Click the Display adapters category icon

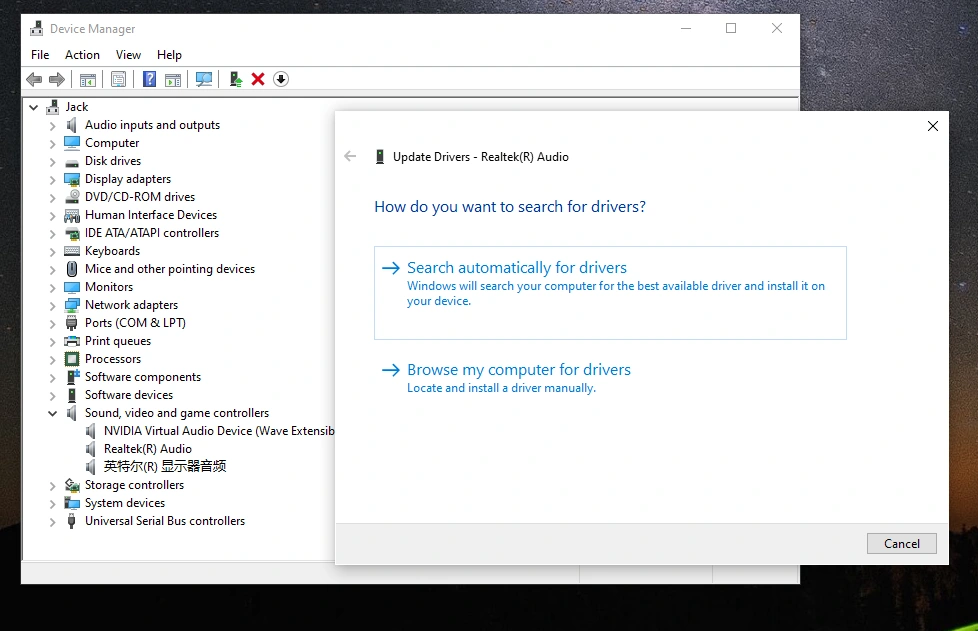(x=72, y=179)
